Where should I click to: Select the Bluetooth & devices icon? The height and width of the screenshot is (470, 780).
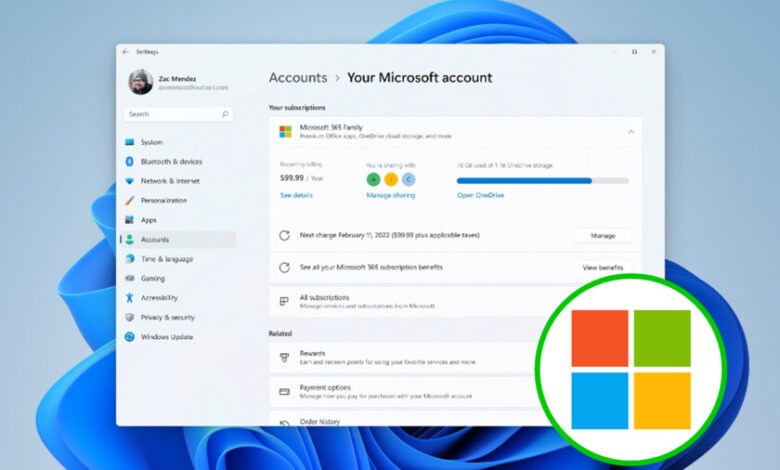click(x=129, y=161)
